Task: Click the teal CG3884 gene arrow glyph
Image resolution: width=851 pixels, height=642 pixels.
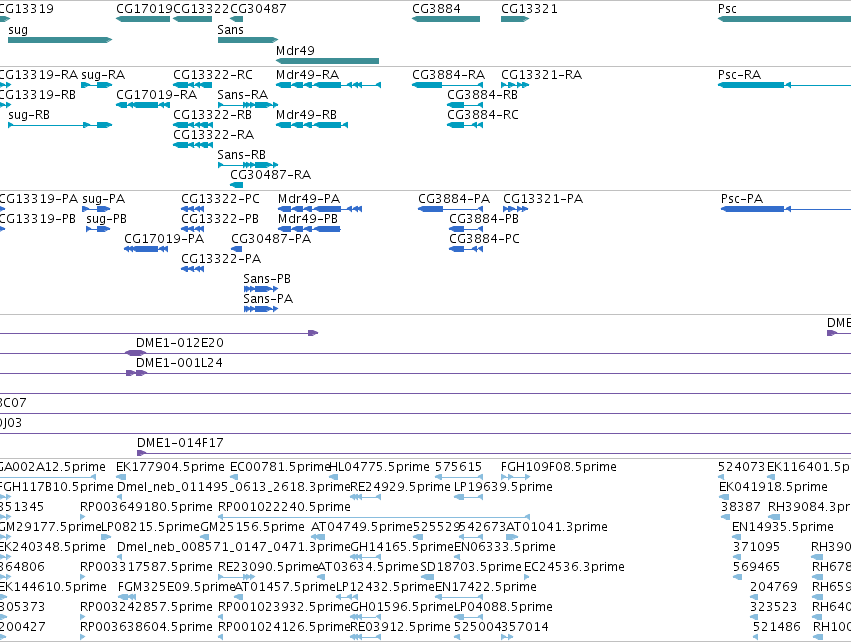Action: tap(446, 19)
